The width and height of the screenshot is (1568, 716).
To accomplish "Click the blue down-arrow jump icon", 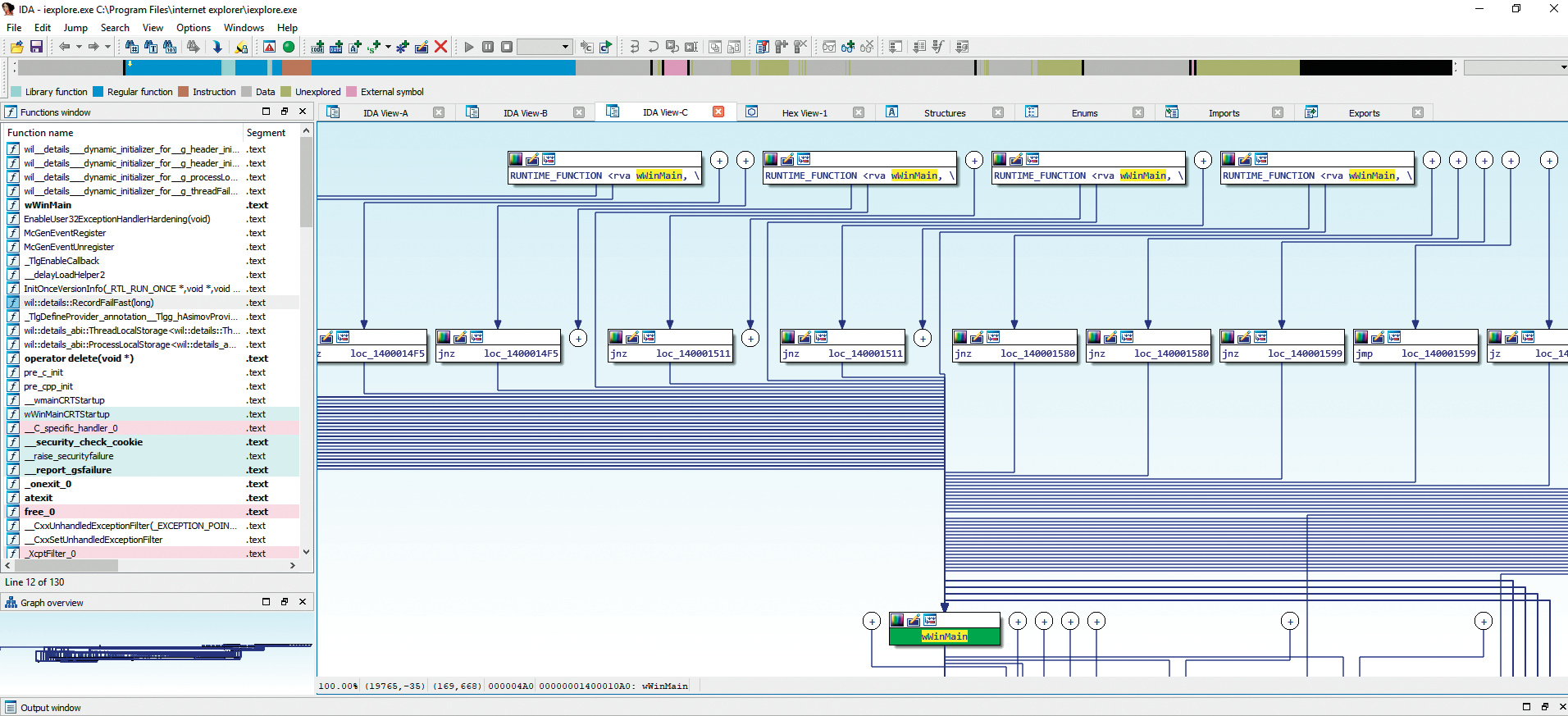I will (x=217, y=47).
